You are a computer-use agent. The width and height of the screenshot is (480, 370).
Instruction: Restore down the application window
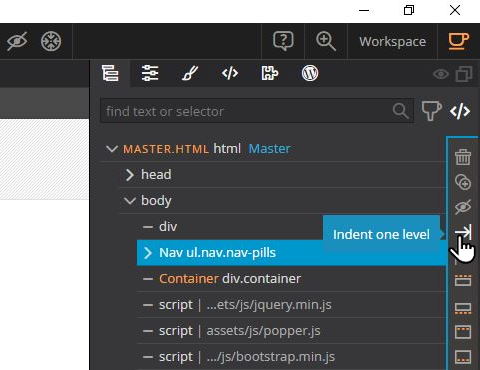coord(409,10)
